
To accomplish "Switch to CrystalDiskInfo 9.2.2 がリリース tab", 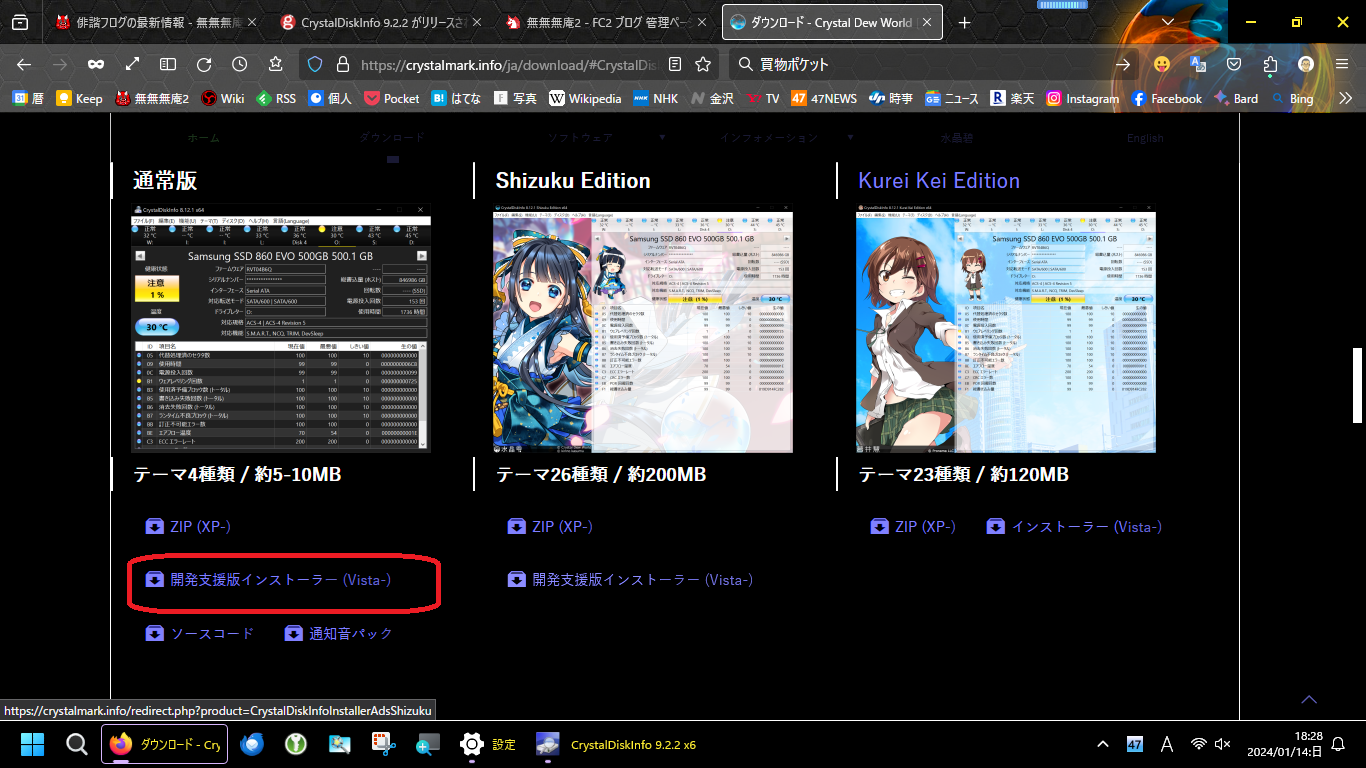I will coord(379,22).
